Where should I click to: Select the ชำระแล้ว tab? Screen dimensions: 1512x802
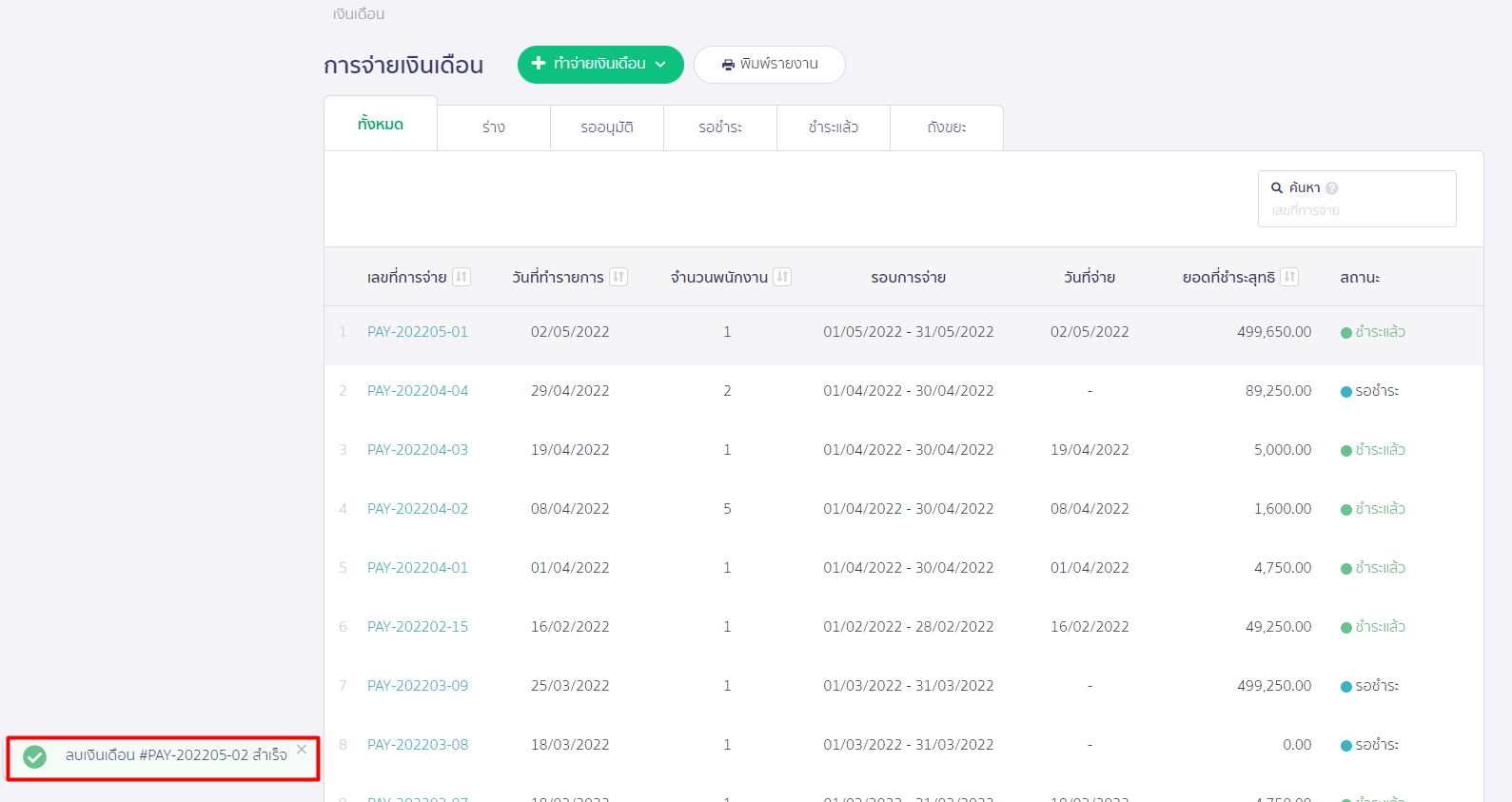[833, 127]
